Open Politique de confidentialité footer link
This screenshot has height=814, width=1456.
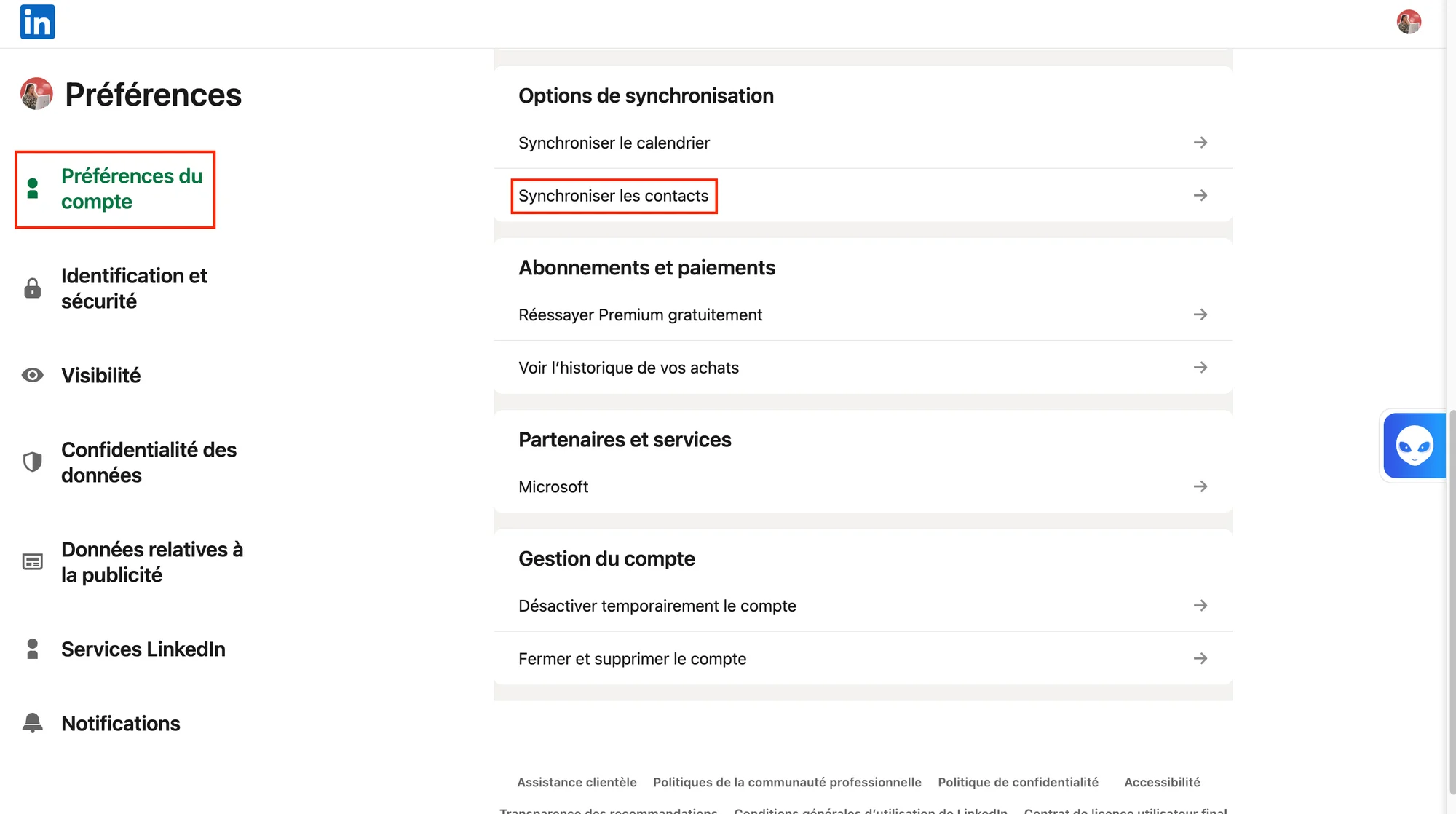(1018, 782)
